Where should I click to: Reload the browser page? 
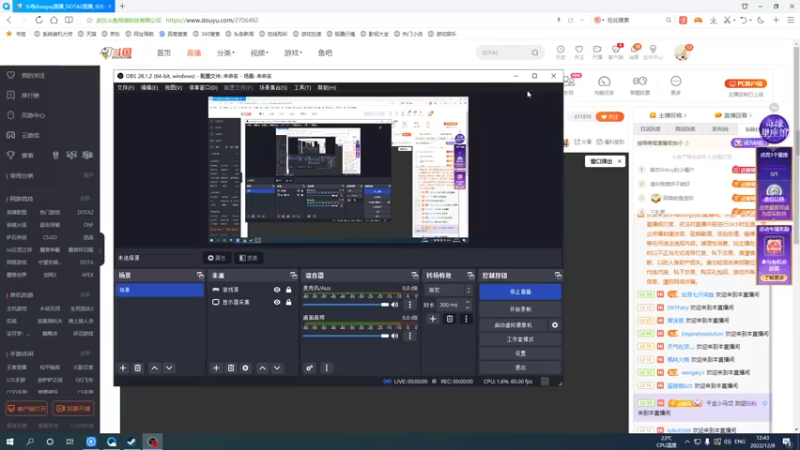(39, 20)
